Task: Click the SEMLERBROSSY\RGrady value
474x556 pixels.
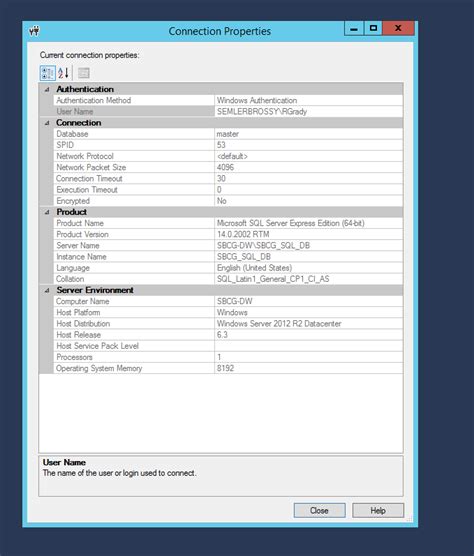Action: (262, 111)
